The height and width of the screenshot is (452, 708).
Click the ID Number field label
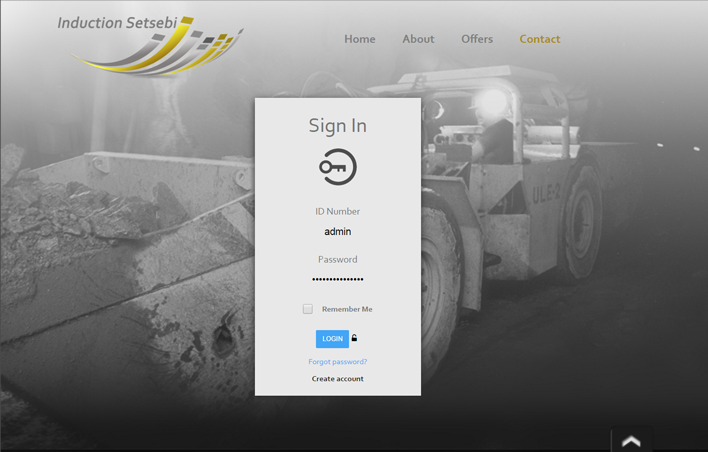pyautogui.click(x=337, y=211)
